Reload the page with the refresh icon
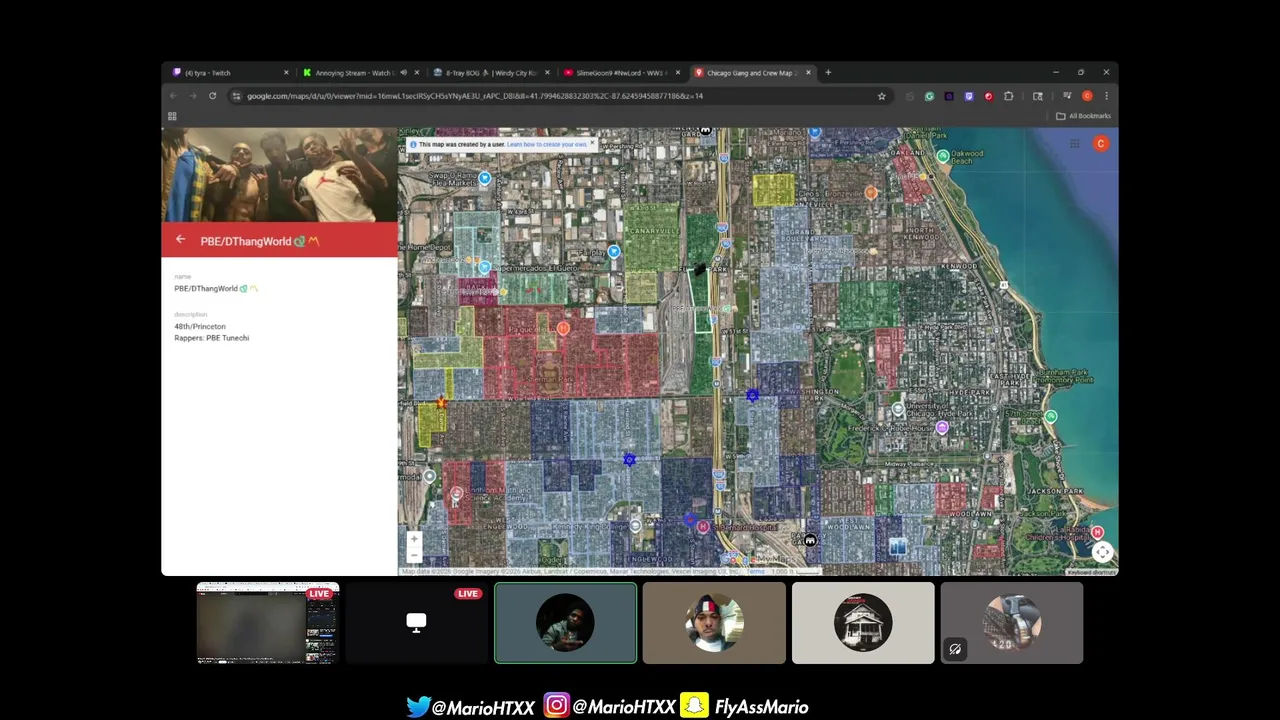 click(212, 96)
